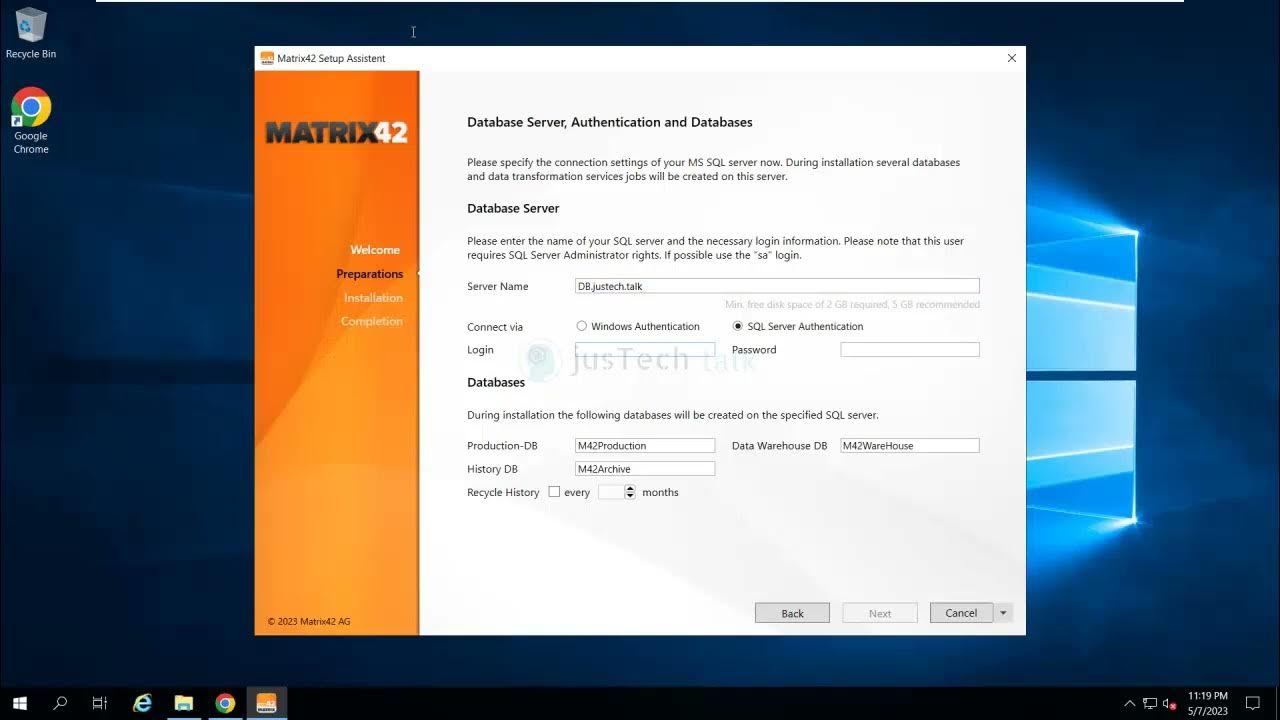This screenshot has height=720, width=1280.
Task: Click the months number input box
Action: [x=611, y=492]
